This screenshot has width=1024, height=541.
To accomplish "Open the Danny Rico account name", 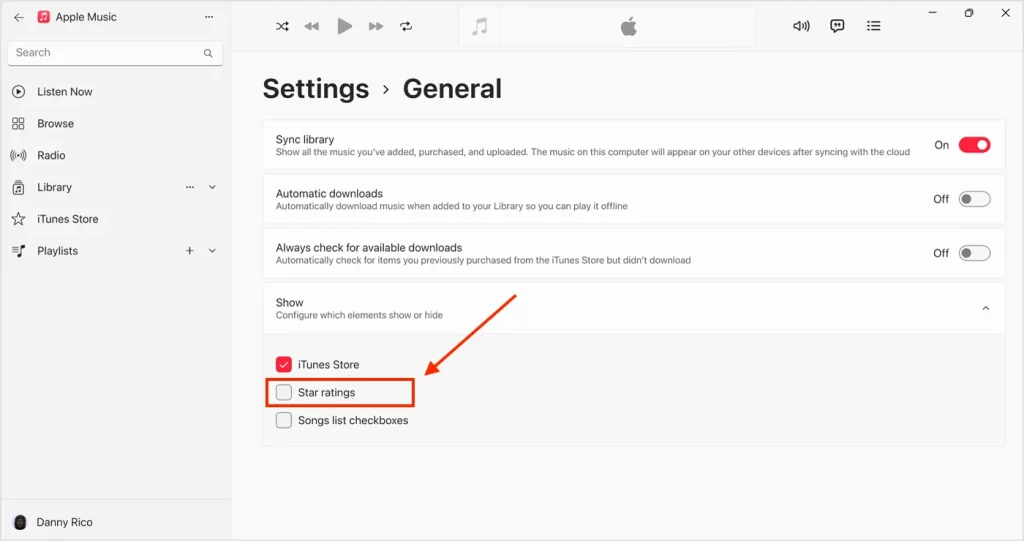I will click(x=65, y=522).
